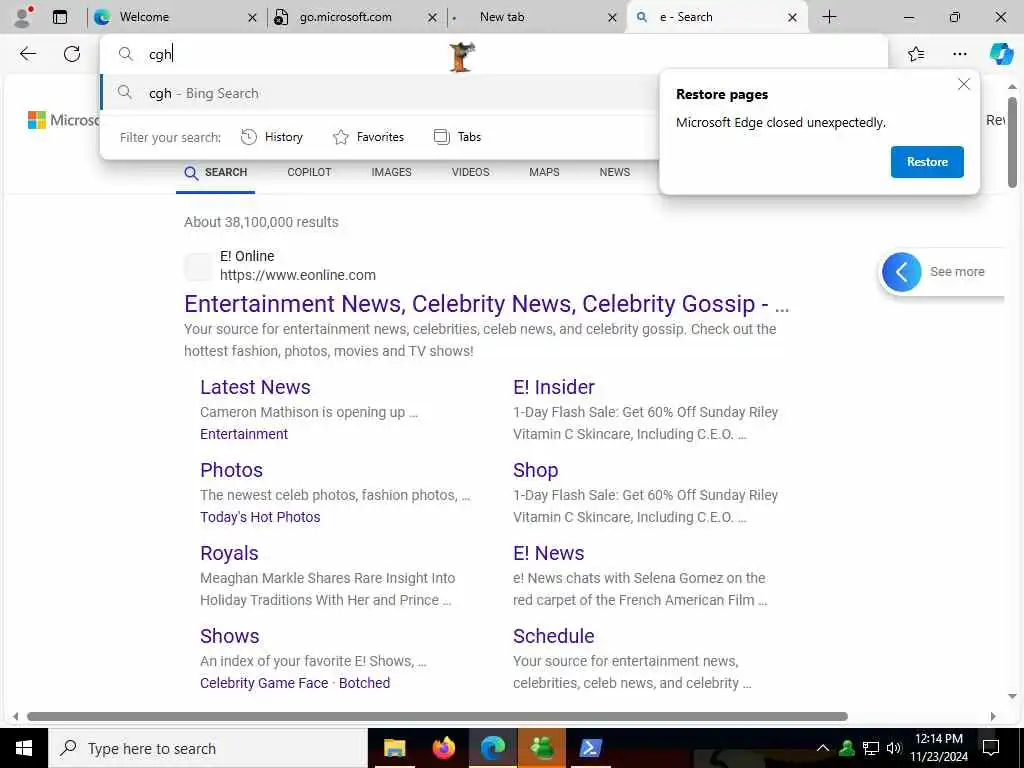Image resolution: width=1024 pixels, height=768 pixels.
Task: Filter search by Tabs
Action: [457, 137]
